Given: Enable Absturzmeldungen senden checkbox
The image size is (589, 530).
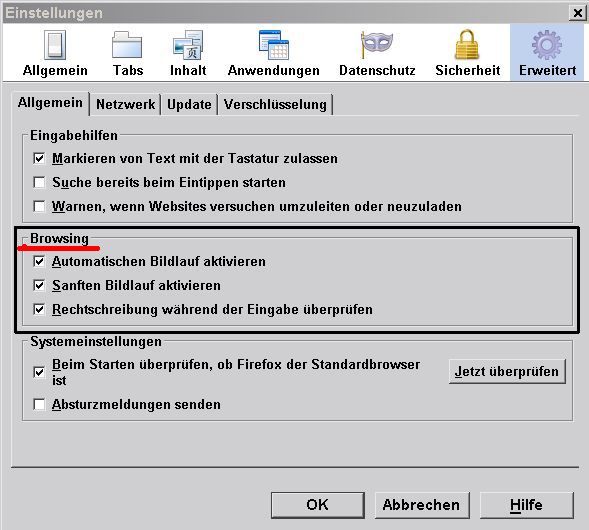Looking at the screenshot, I should (x=39, y=405).
